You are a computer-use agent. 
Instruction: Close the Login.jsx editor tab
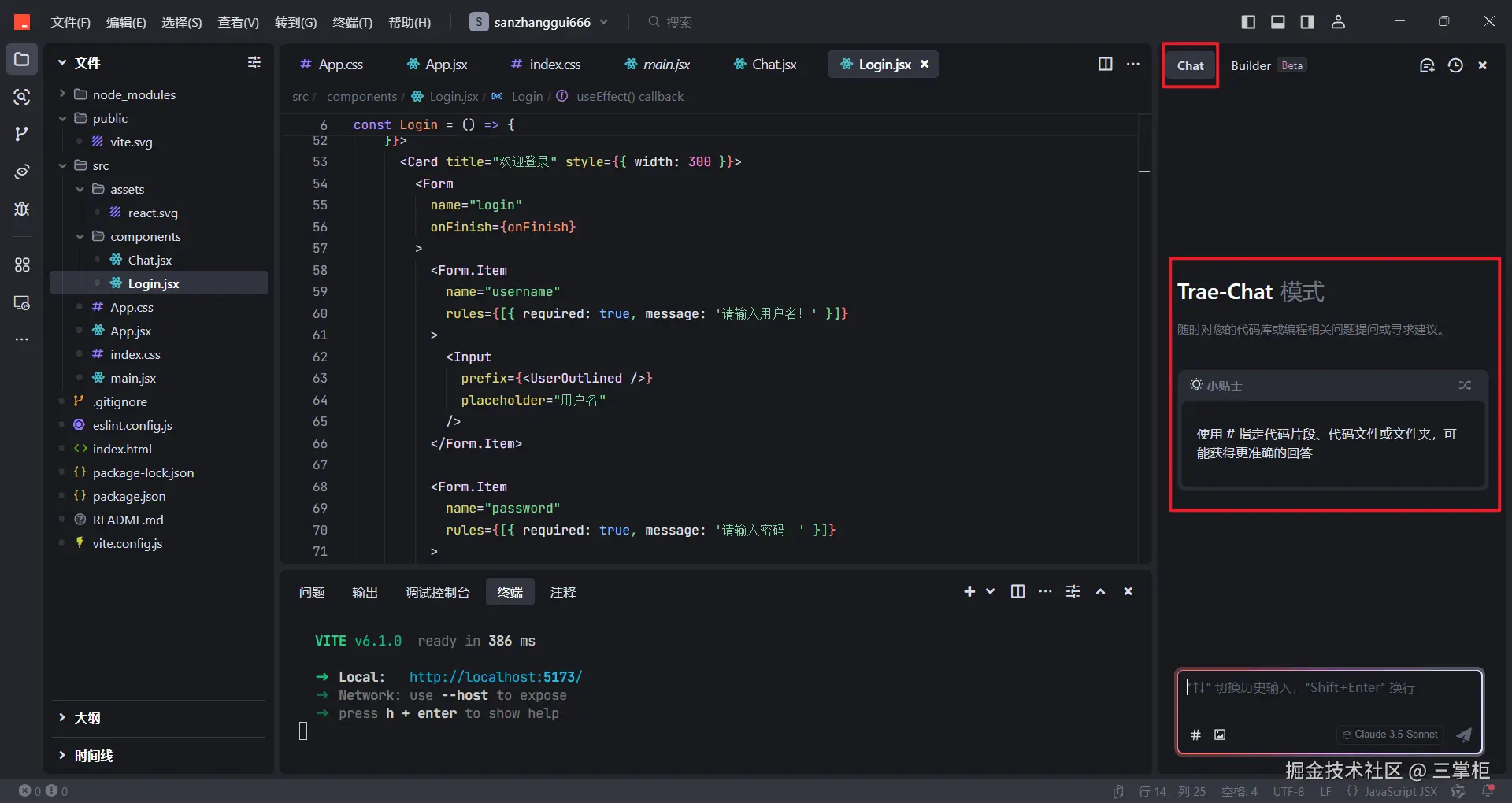pos(925,64)
